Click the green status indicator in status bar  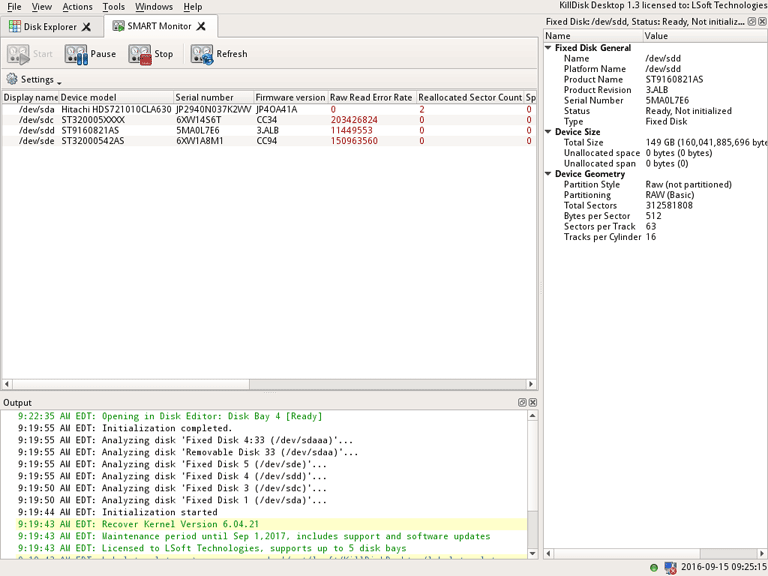654,567
